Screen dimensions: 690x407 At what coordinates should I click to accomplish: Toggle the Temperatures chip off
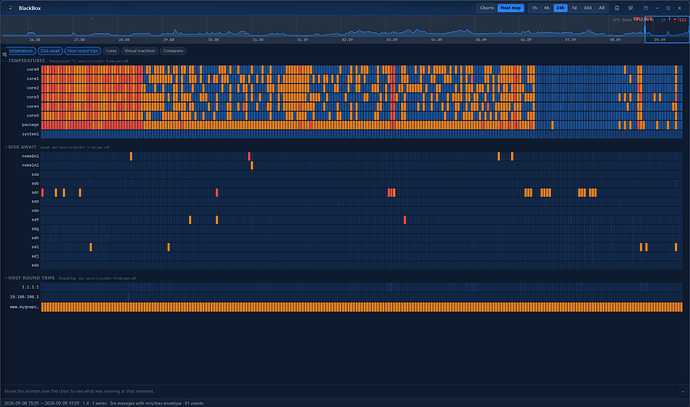(x=21, y=51)
